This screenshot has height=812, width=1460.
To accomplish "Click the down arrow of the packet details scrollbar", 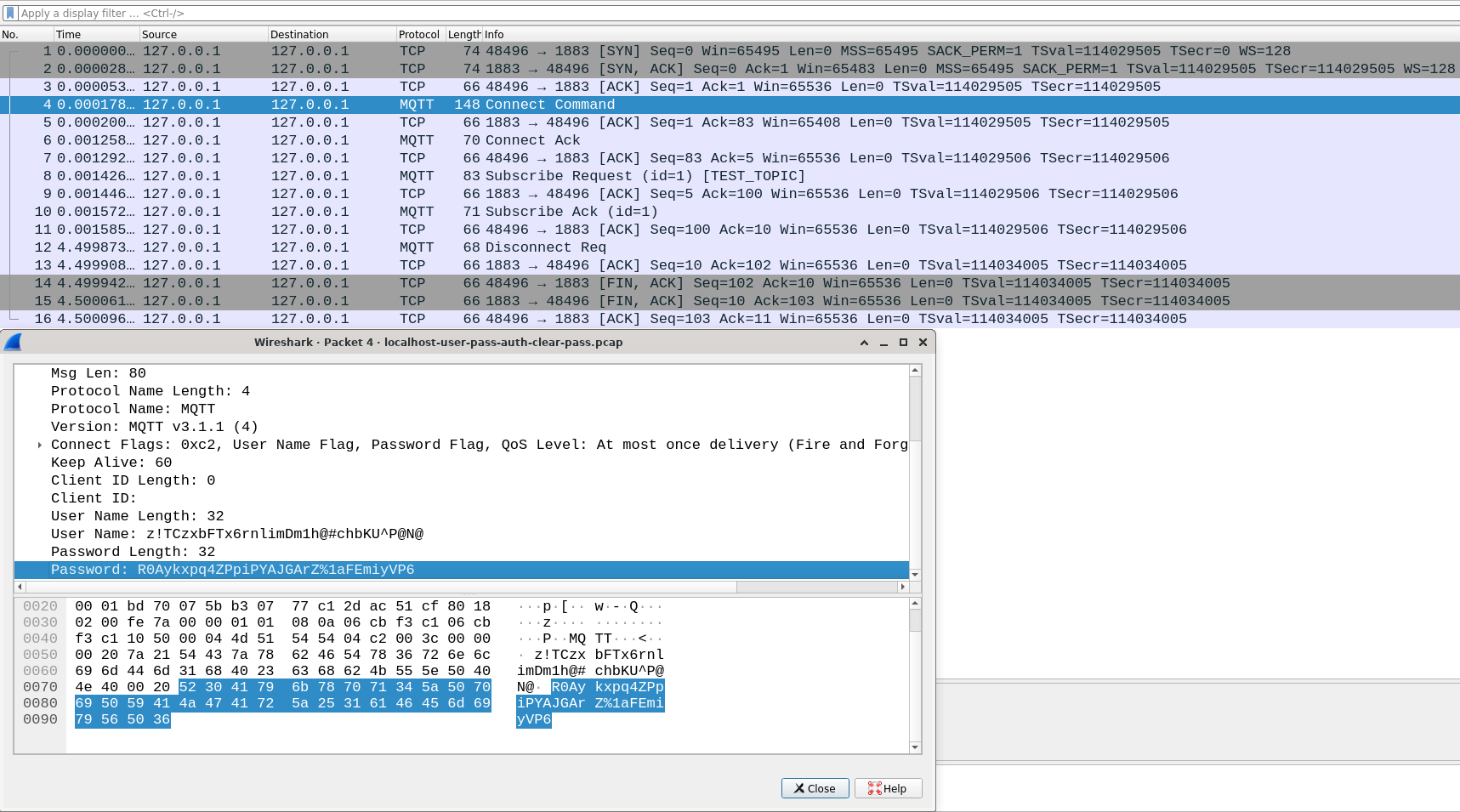I will (915, 575).
